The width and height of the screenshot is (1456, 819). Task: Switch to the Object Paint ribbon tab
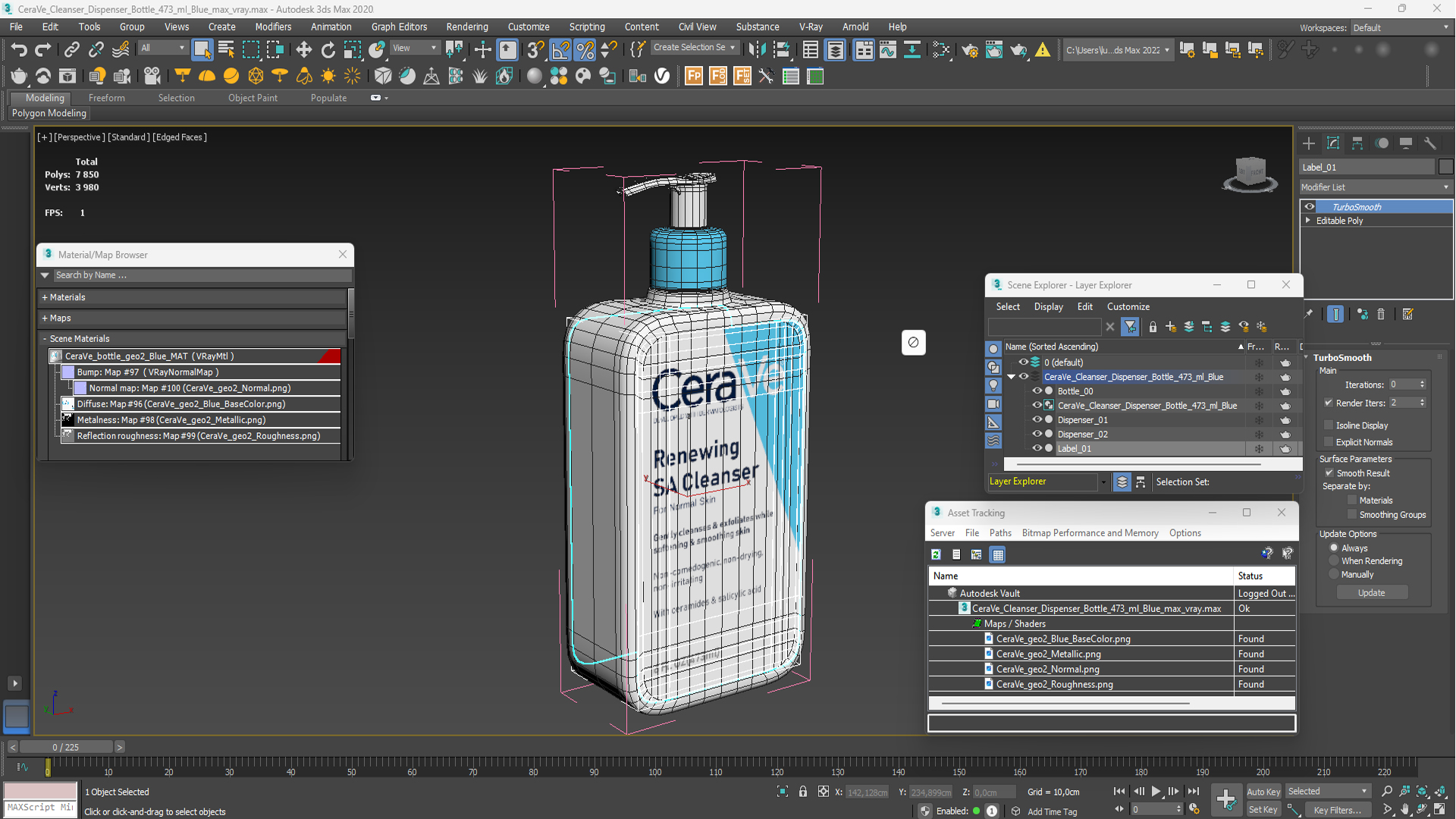point(253,98)
